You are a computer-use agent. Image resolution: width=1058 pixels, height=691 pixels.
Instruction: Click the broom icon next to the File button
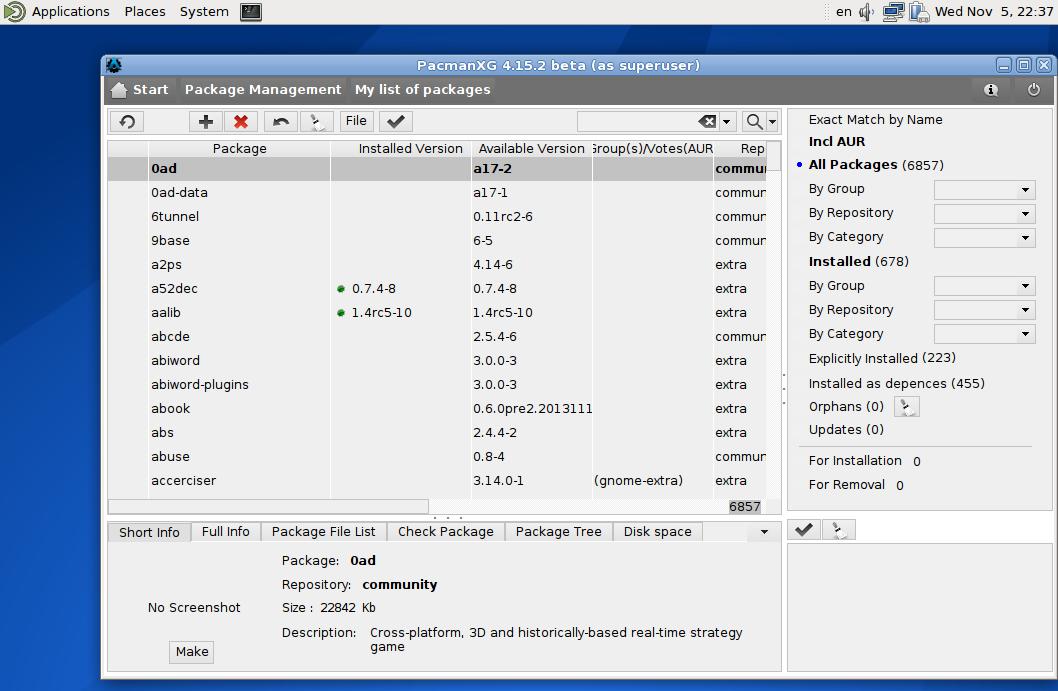pos(316,121)
